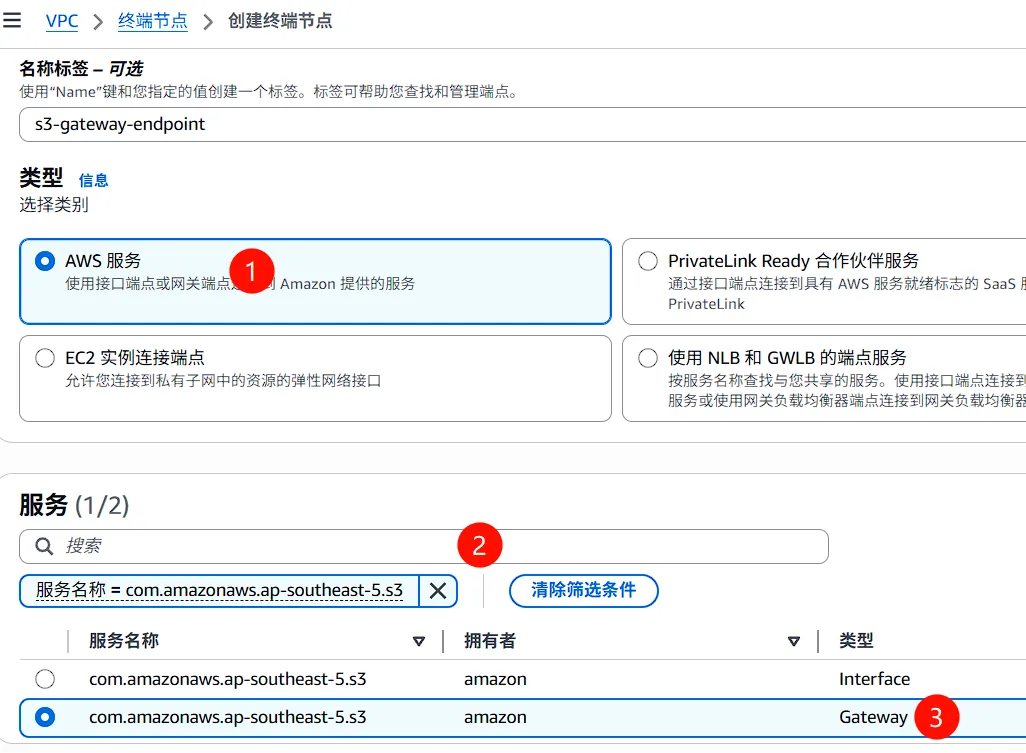Open the 信息 link next to 类型
The width and height of the screenshot is (1026, 753).
(94, 180)
